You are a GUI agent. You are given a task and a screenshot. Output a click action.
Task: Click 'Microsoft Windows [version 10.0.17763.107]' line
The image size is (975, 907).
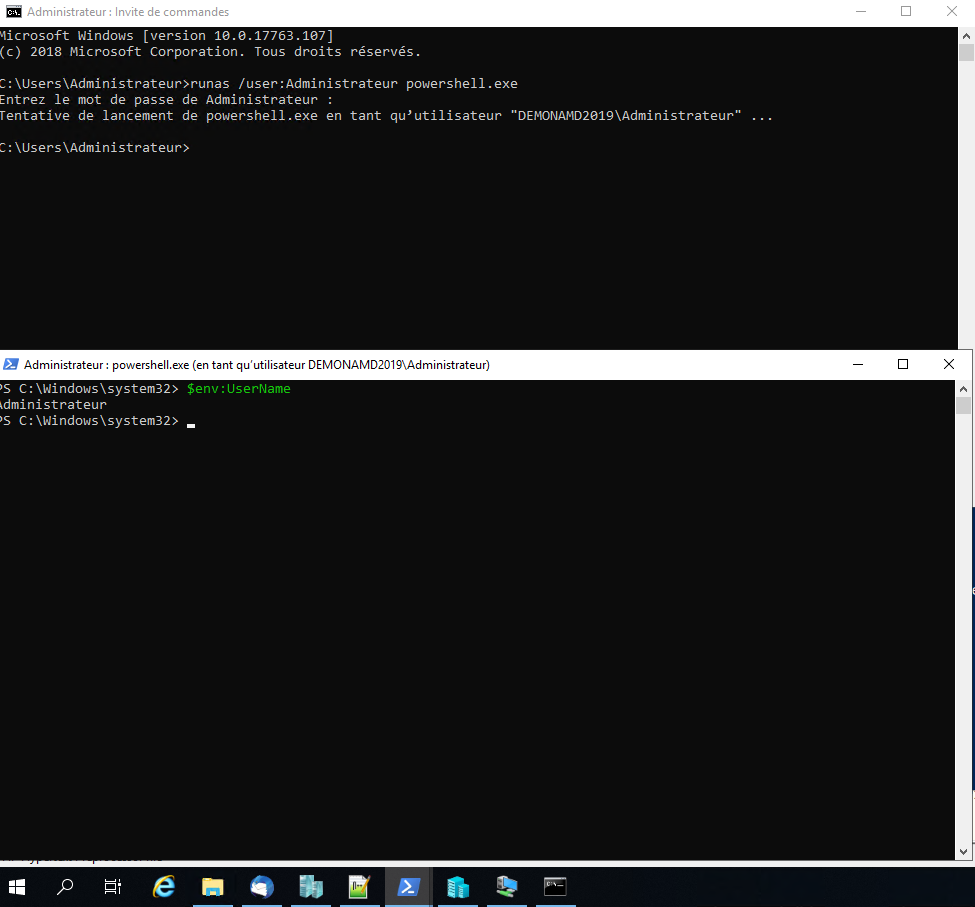pos(167,35)
